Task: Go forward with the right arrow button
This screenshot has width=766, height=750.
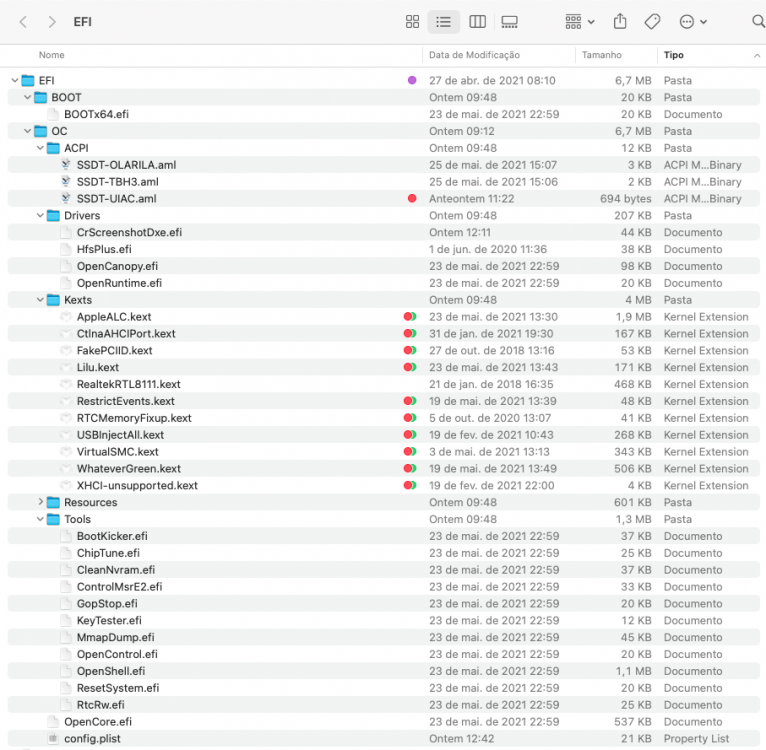Action: click(x=52, y=21)
